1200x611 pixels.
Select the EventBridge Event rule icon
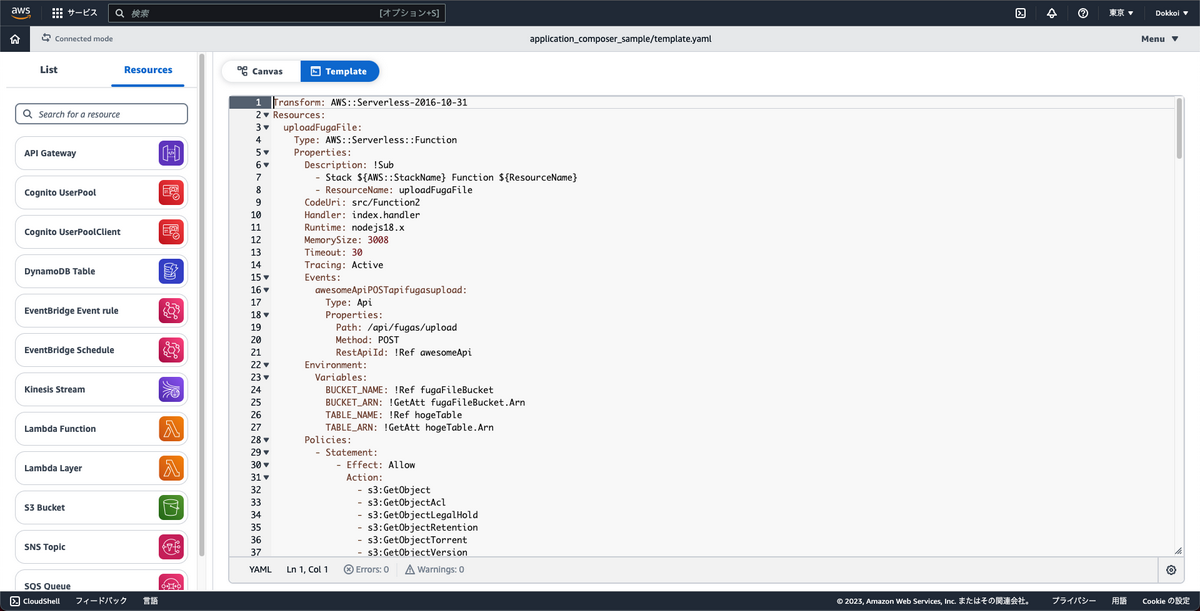point(171,311)
